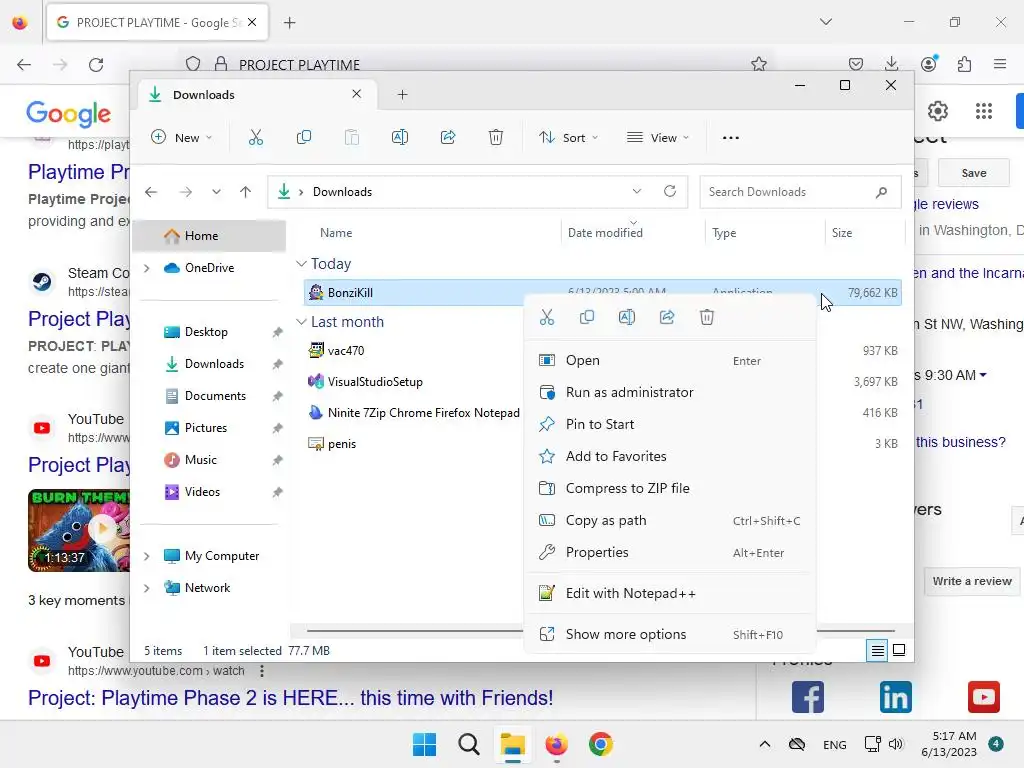Open Google apps grid icon

(x=984, y=112)
